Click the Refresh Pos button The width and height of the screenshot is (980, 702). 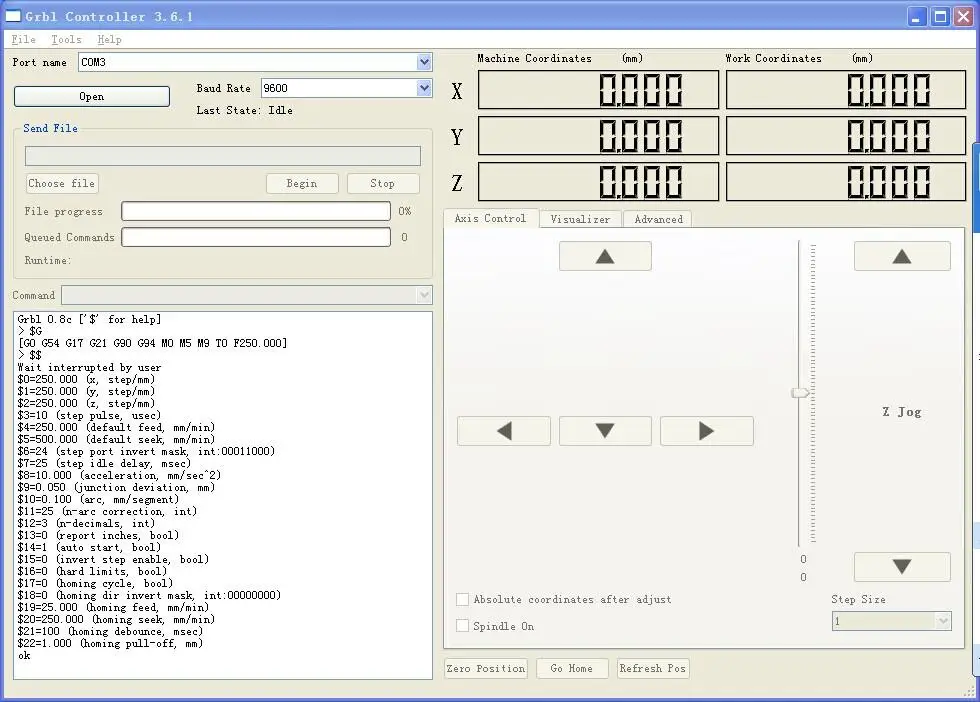652,668
